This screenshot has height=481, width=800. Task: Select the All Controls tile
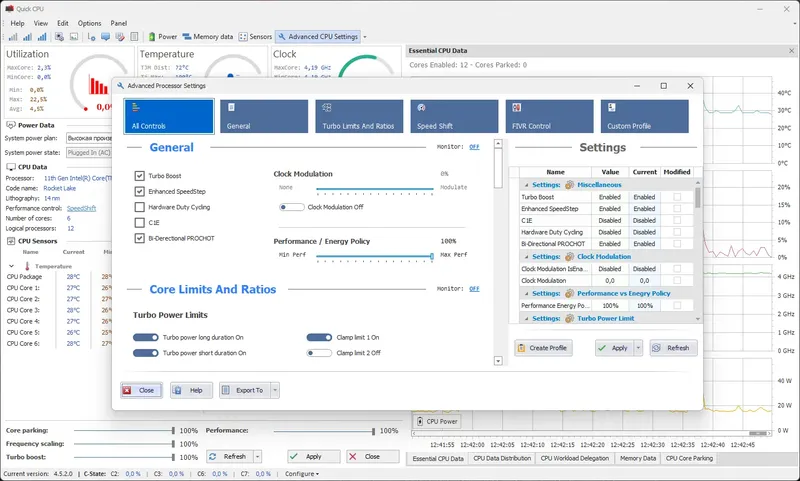169,116
